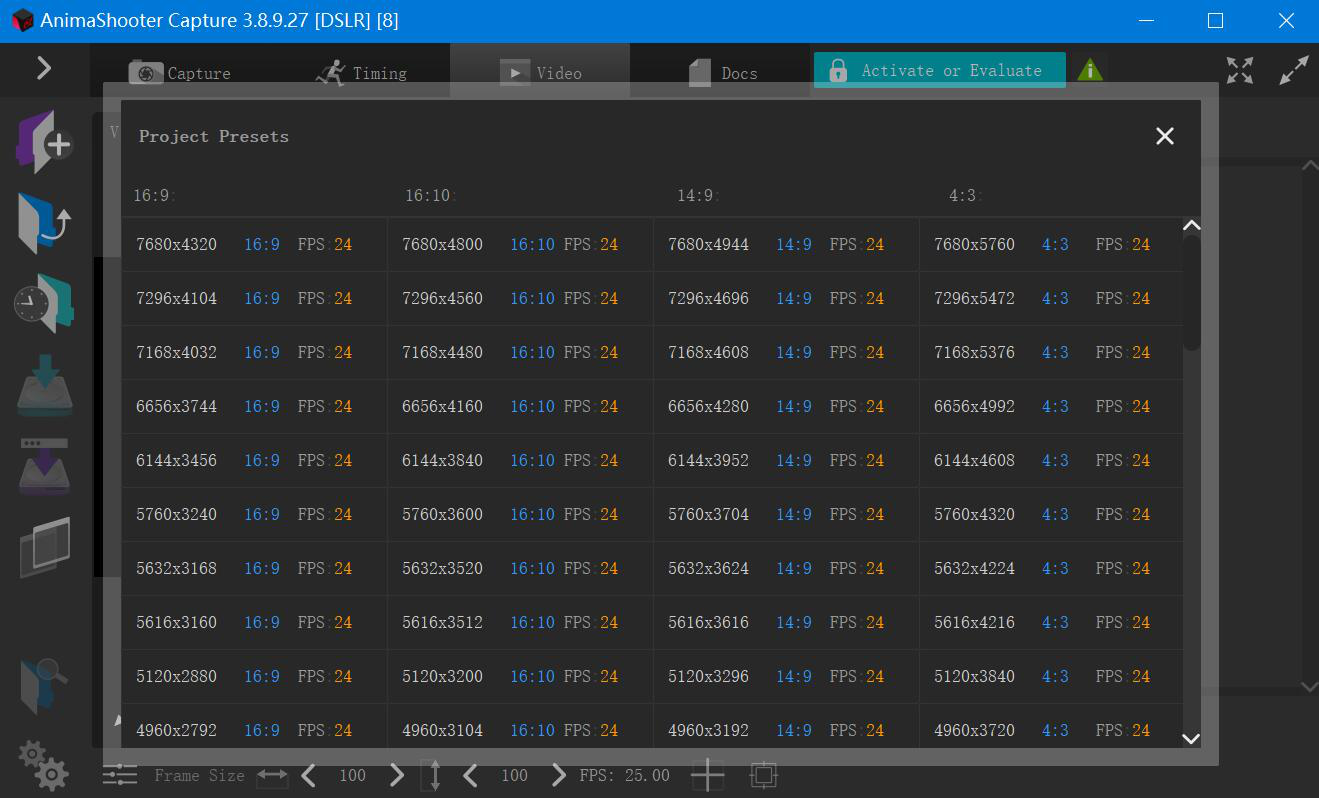Expand the left sidebar with the chevron
Image resolution: width=1319 pixels, height=798 pixels.
coord(44,68)
